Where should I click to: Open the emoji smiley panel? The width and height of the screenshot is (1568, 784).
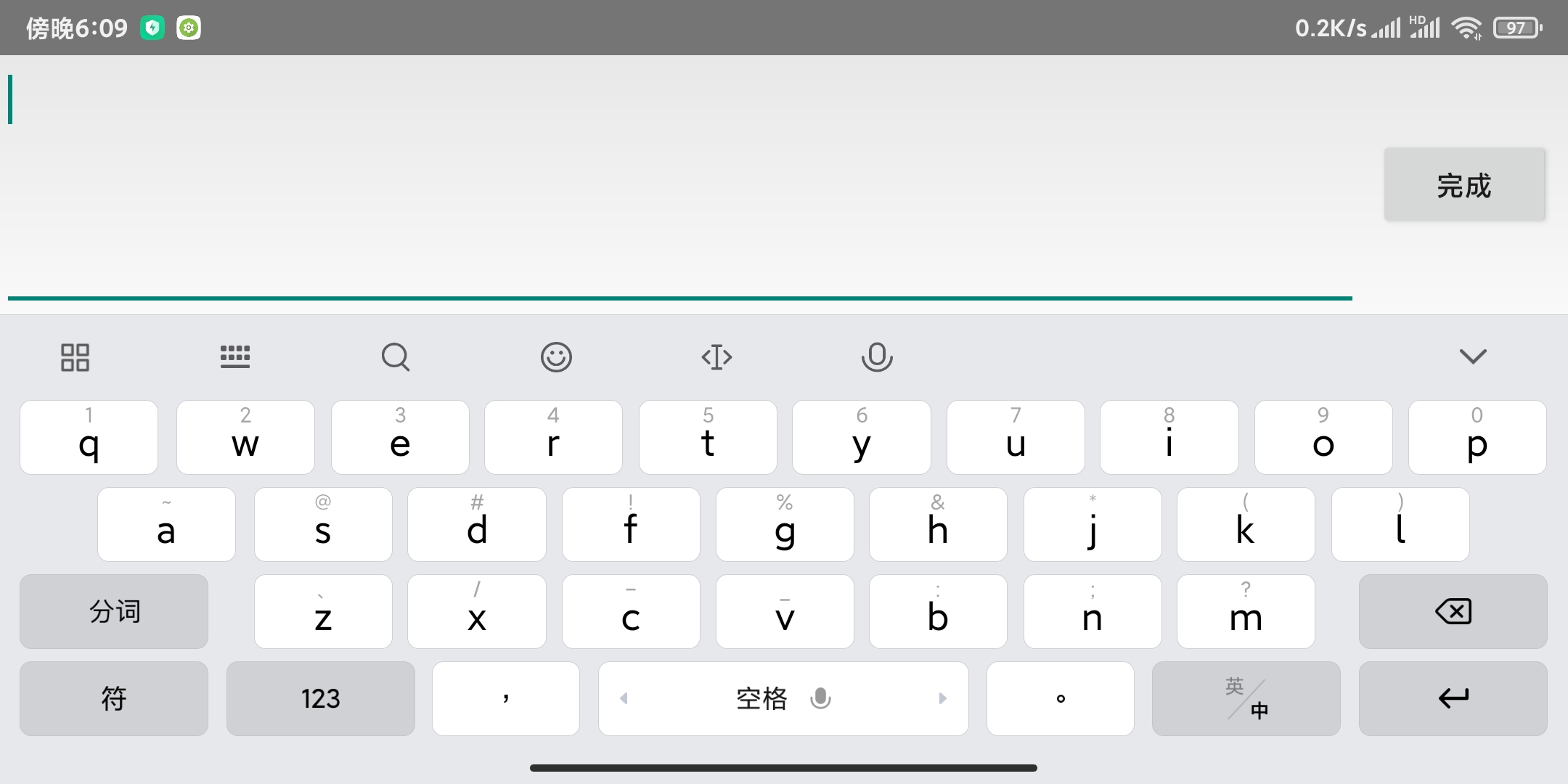point(556,357)
